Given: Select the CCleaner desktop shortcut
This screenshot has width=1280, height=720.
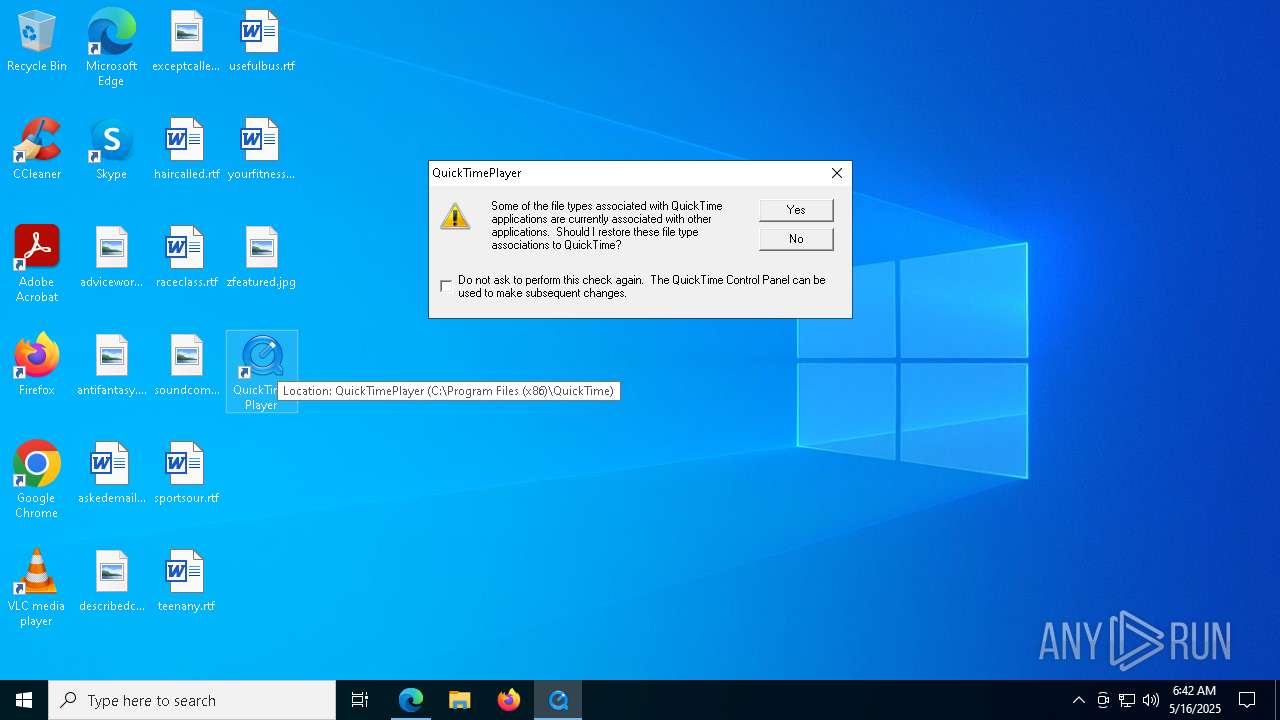Looking at the screenshot, I should [x=37, y=149].
